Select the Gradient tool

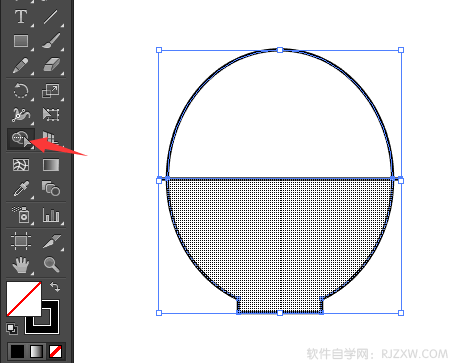pyautogui.click(x=51, y=165)
